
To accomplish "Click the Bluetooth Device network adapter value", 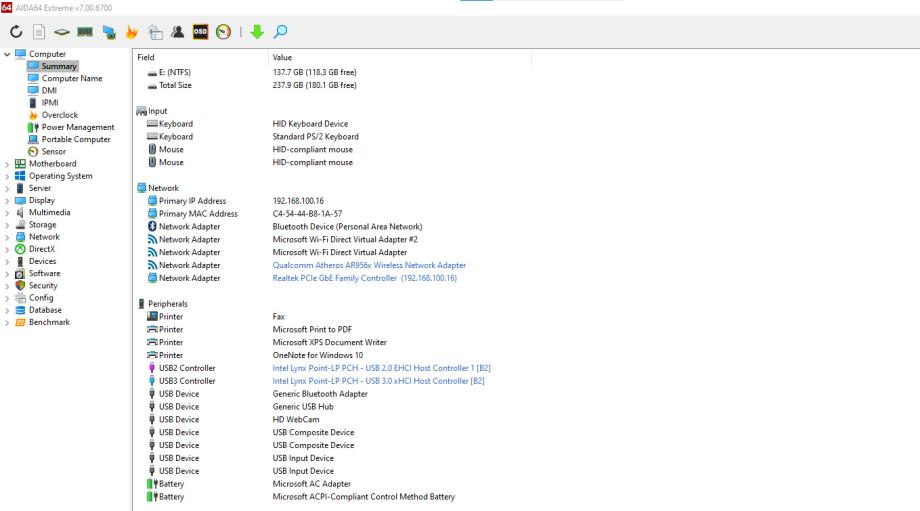I will tap(347, 226).
